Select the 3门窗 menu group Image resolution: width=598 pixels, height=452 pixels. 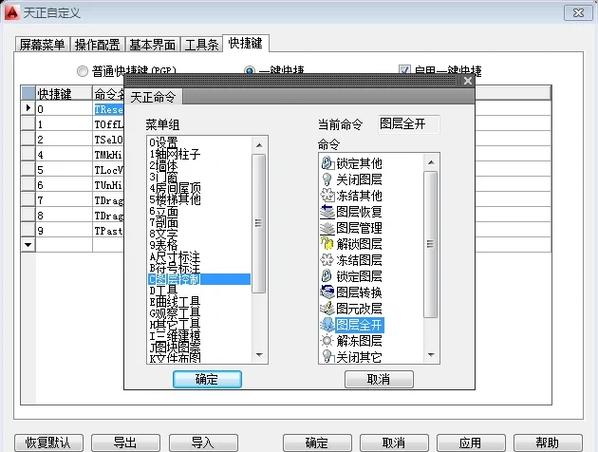[199, 177]
